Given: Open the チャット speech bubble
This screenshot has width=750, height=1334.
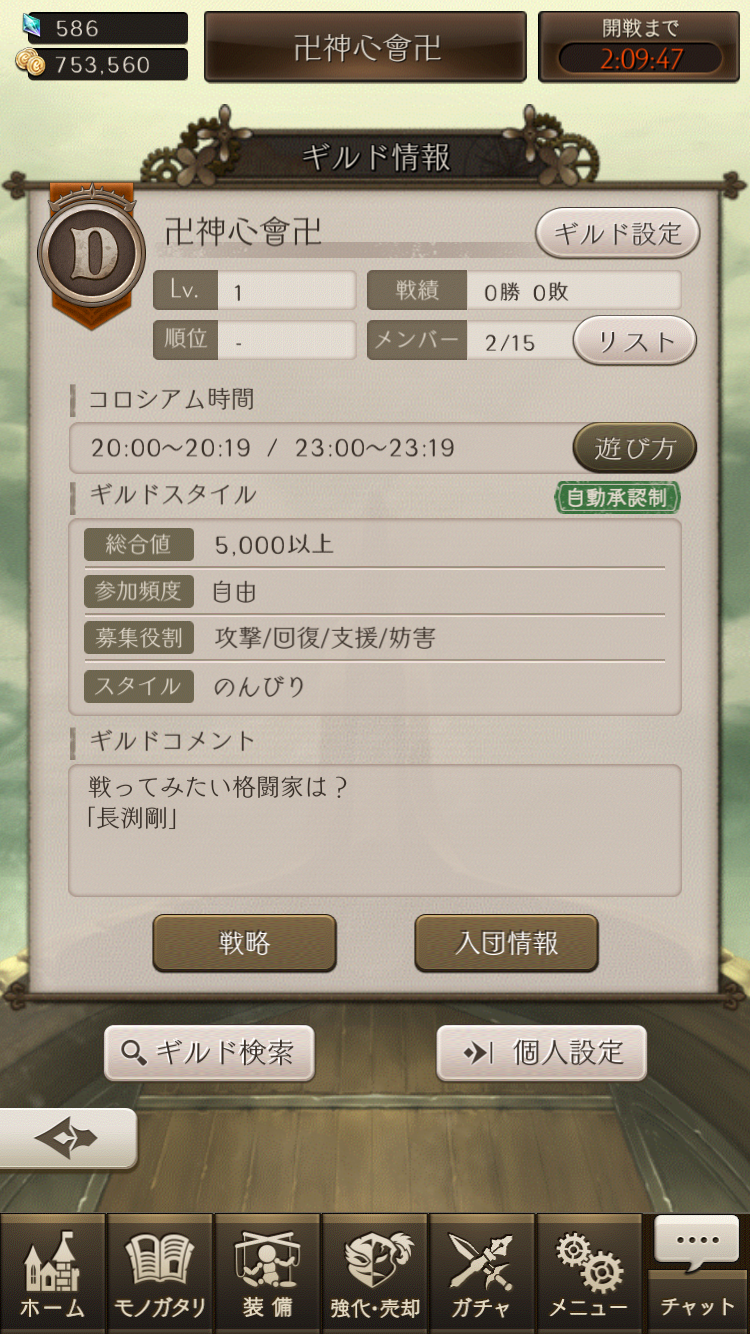Looking at the screenshot, I should pos(697,1272).
